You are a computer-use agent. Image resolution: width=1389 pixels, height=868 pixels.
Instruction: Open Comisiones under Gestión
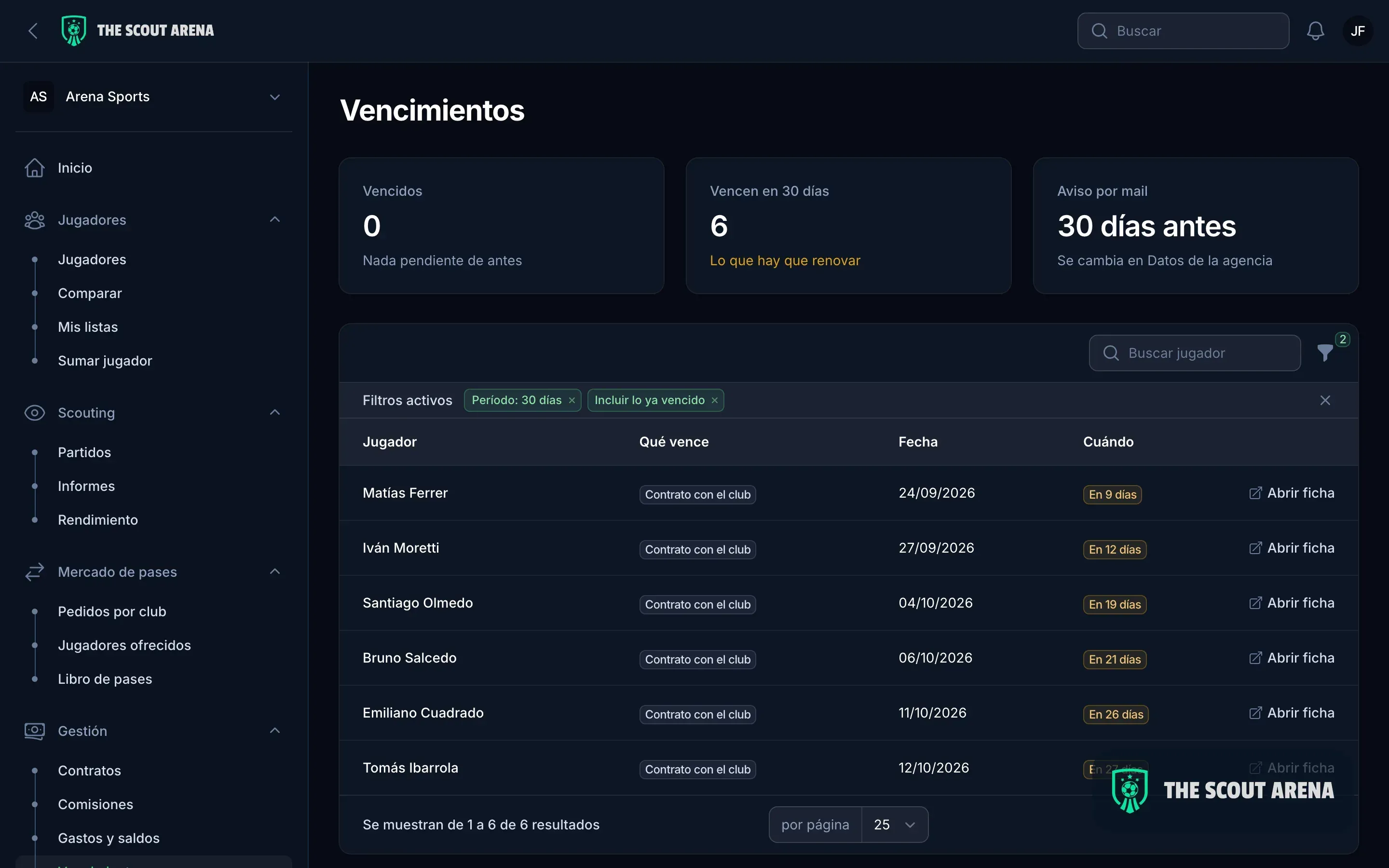[x=95, y=804]
